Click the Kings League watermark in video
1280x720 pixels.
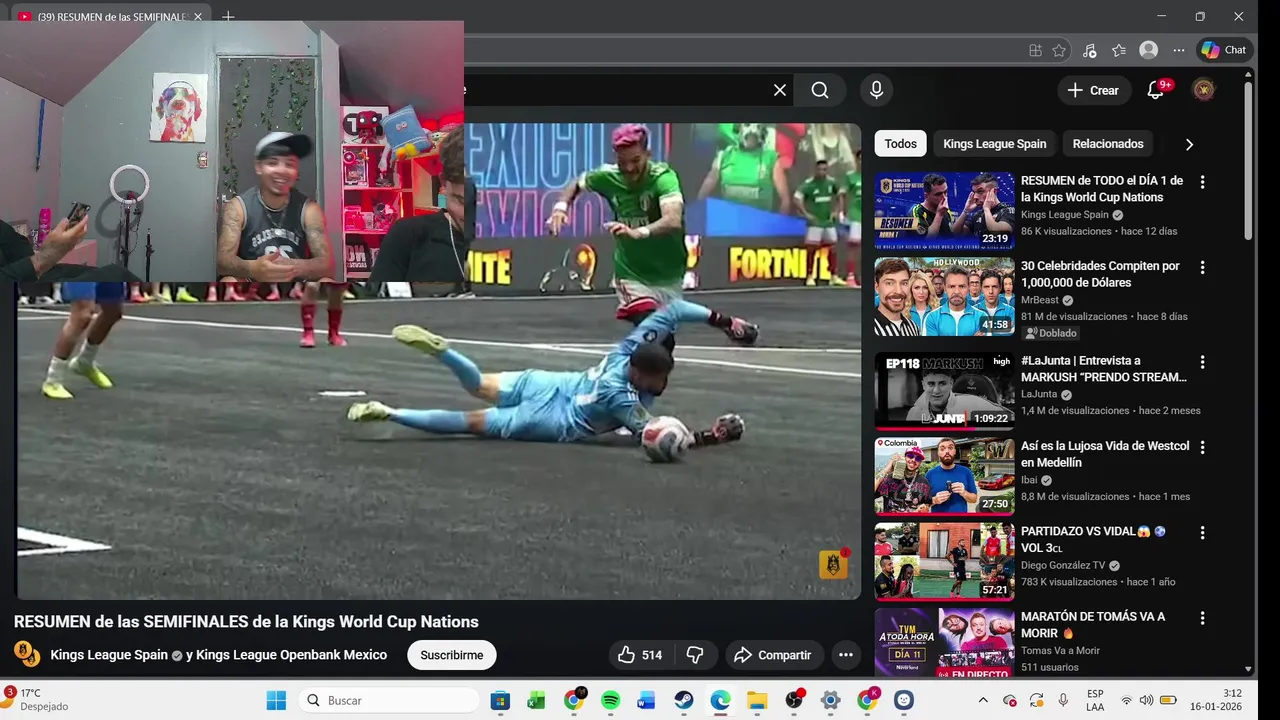point(833,564)
